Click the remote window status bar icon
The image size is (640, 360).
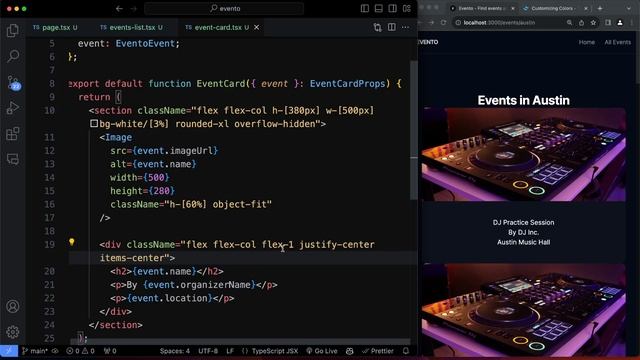pyautogui.click(x=9, y=351)
